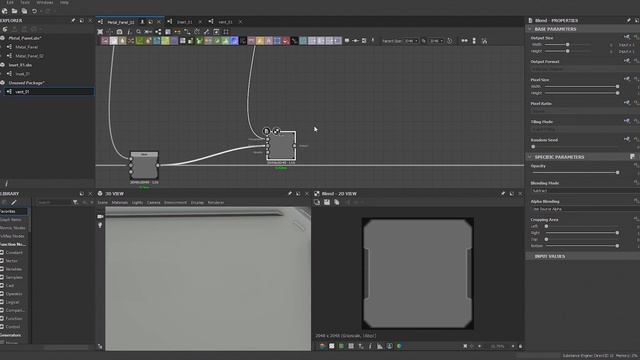Toggle Output Size inheritance icon
The width and height of the screenshot is (640, 360).
click(627, 38)
